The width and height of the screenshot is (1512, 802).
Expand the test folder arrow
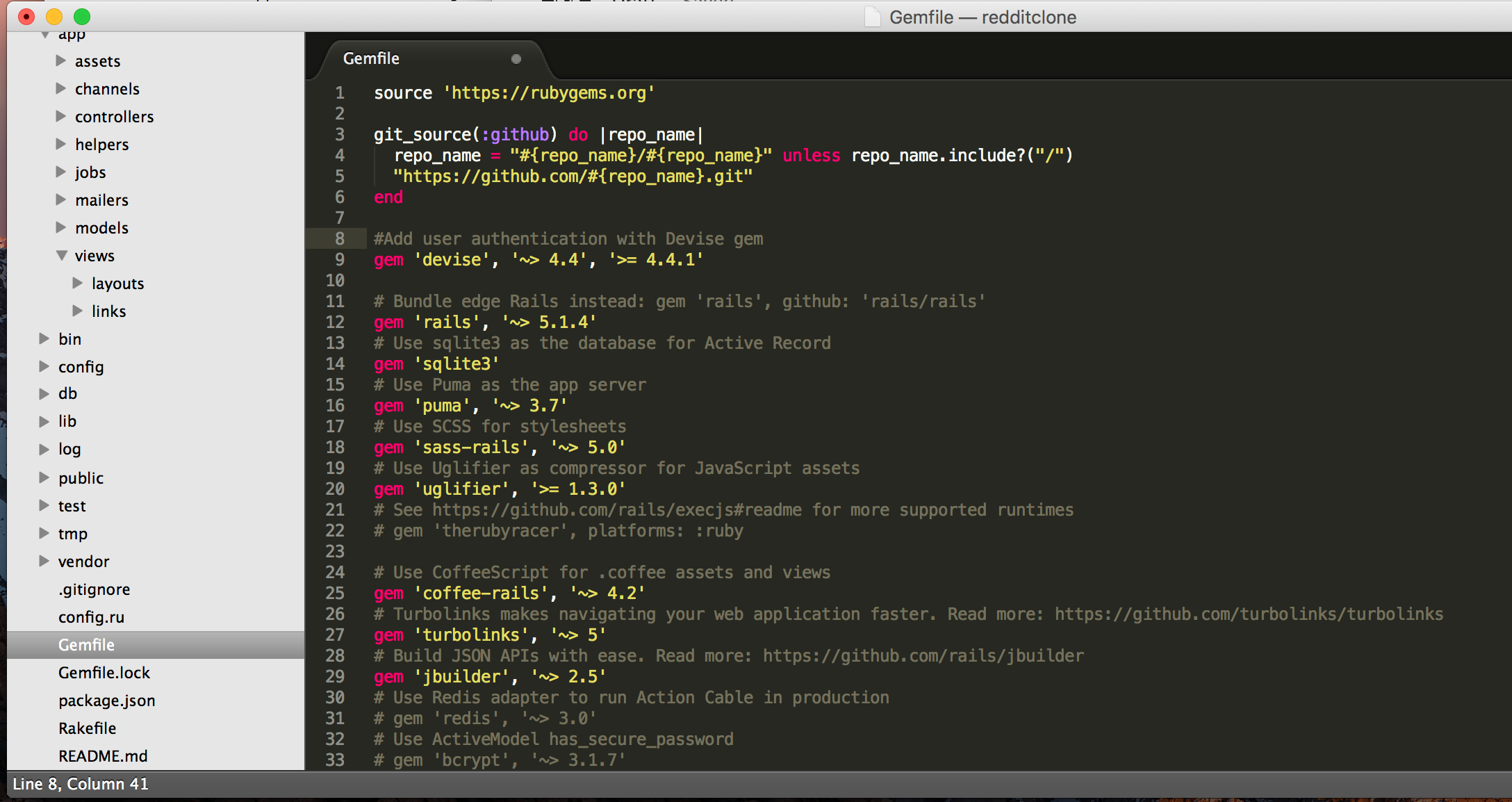(44, 505)
